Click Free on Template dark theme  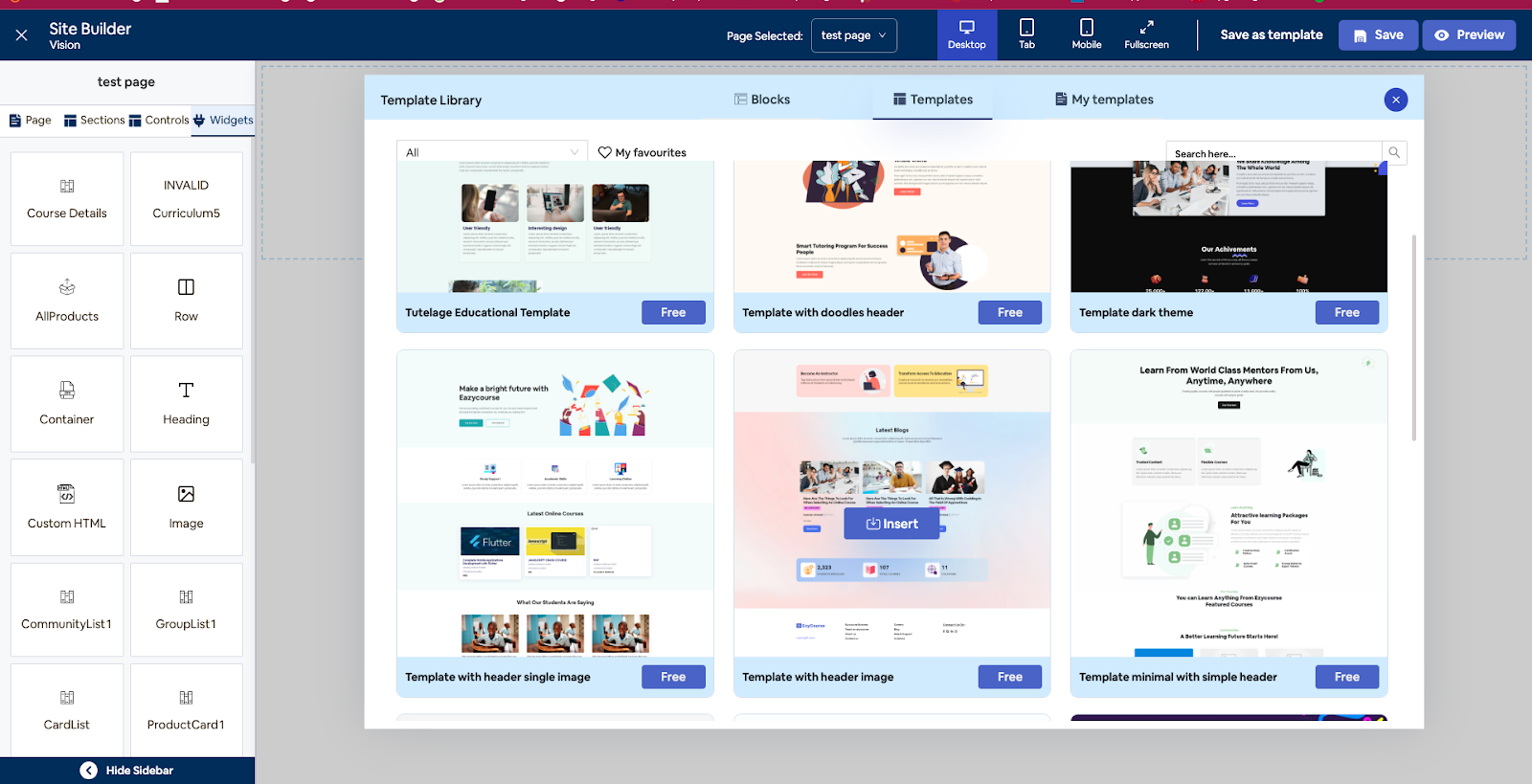click(x=1347, y=313)
